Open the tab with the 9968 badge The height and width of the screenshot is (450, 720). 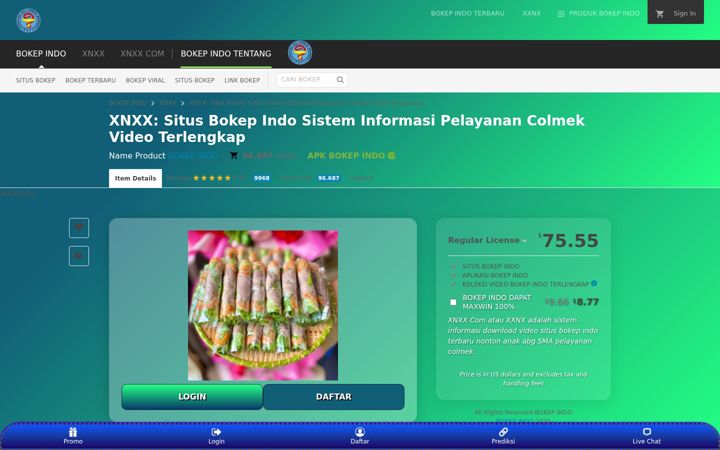point(218,178)
